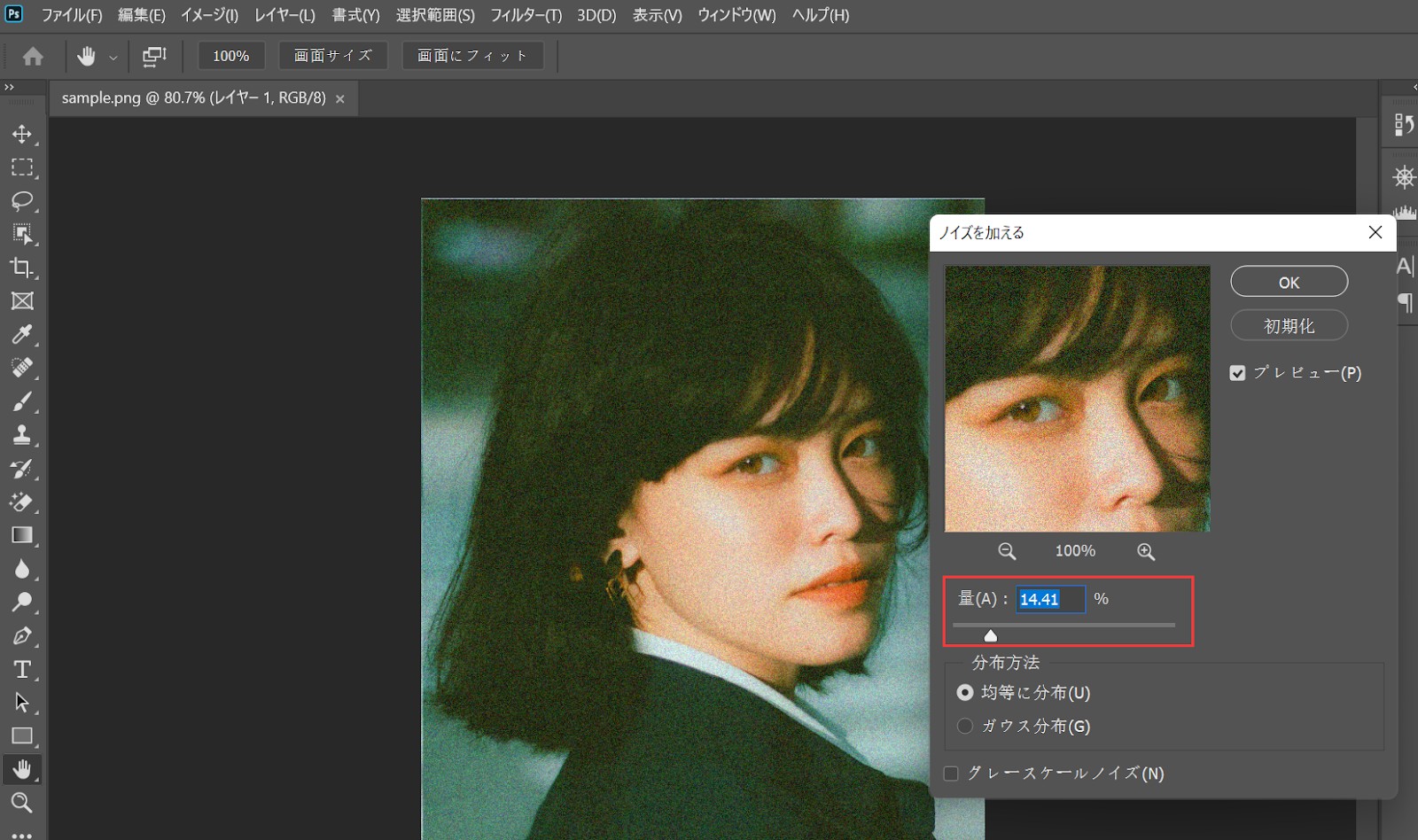Screen dimensions: 1418x840
Task: Select the Move tool
Action: 22,135
